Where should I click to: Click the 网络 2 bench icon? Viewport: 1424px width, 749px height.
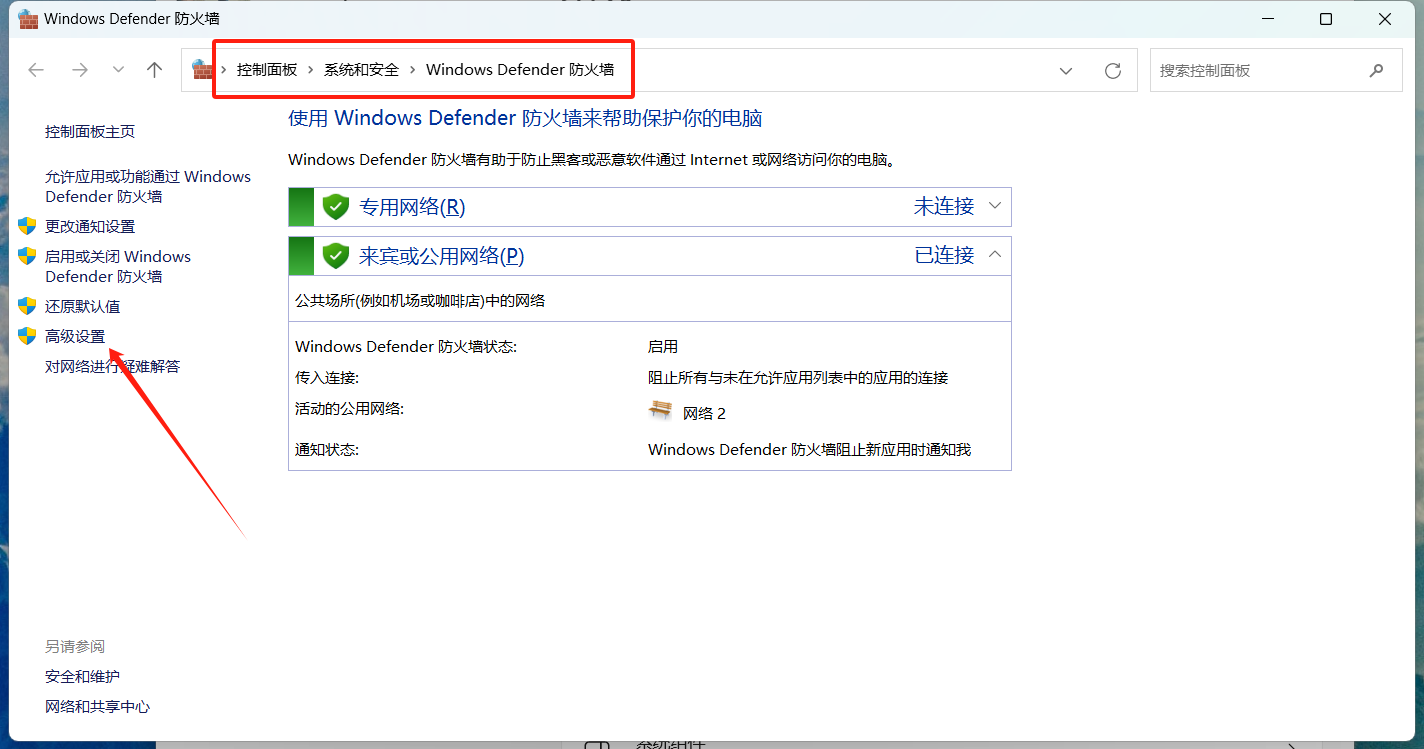click(x=660, y=410)
